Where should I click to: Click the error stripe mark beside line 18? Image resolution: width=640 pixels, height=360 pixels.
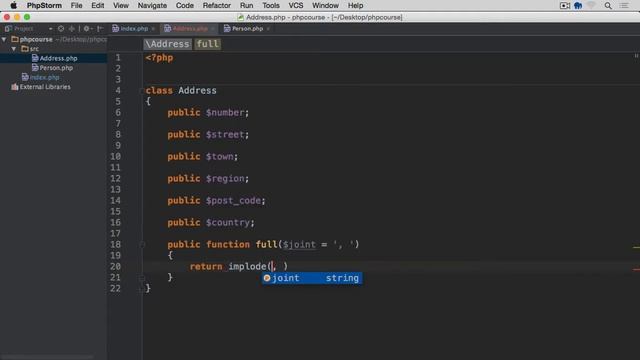click(x=636, y=247)
